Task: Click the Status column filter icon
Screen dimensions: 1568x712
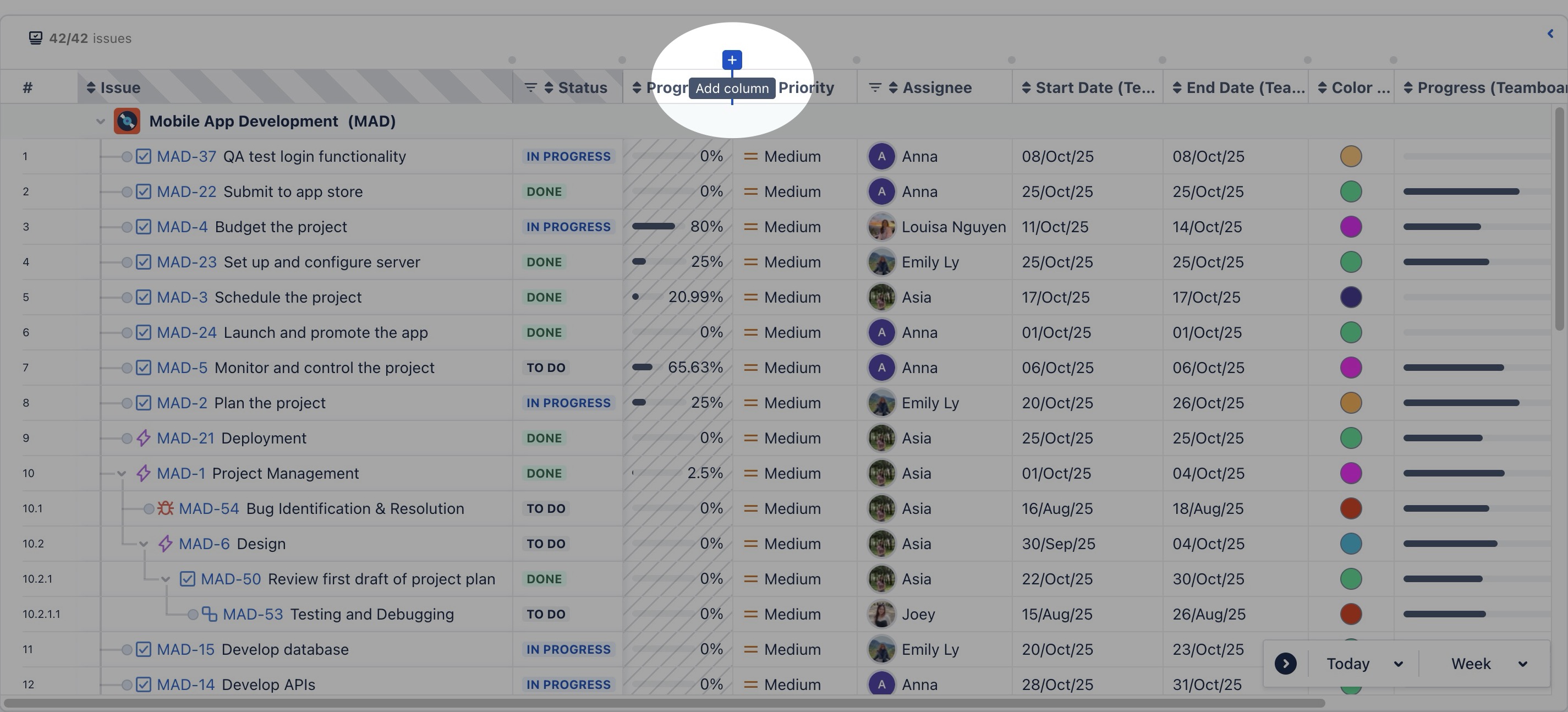Action: [530, 87]
